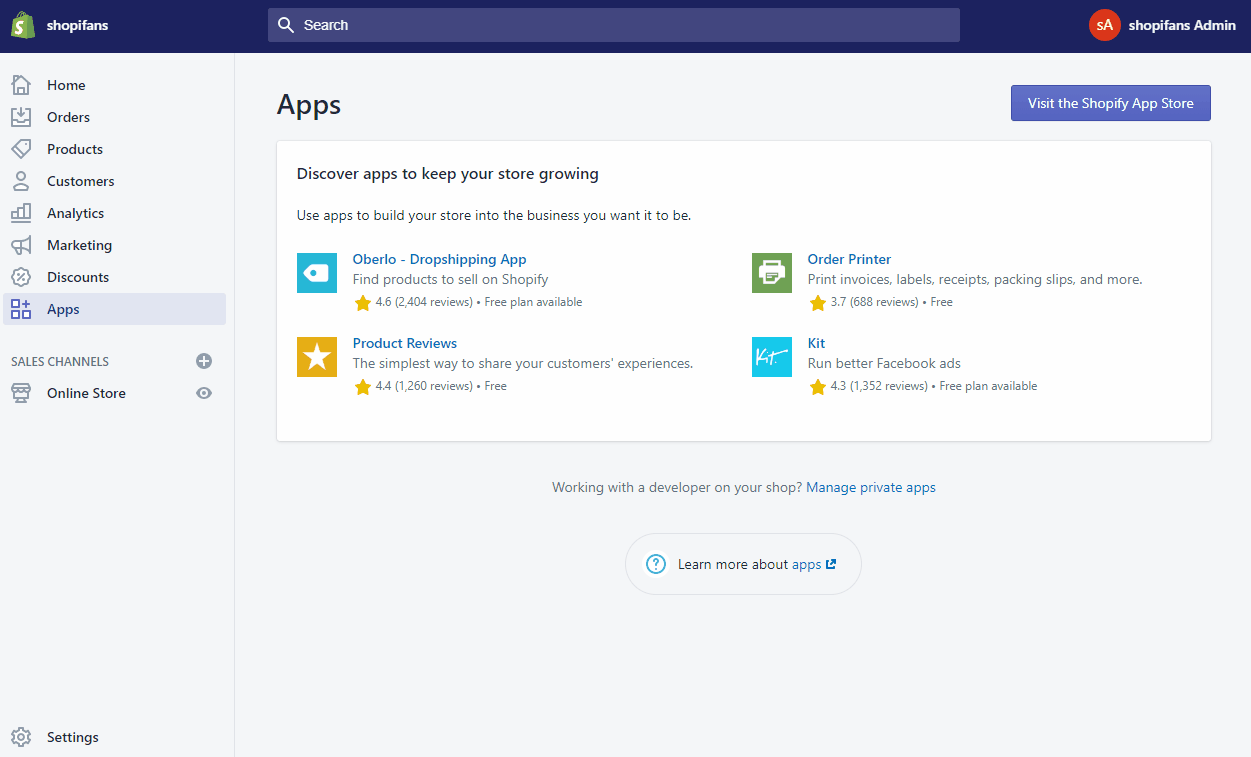The image size is (1251, 757).
Task: Click the Product Reviews star app icon
Action: coord(317,357)
